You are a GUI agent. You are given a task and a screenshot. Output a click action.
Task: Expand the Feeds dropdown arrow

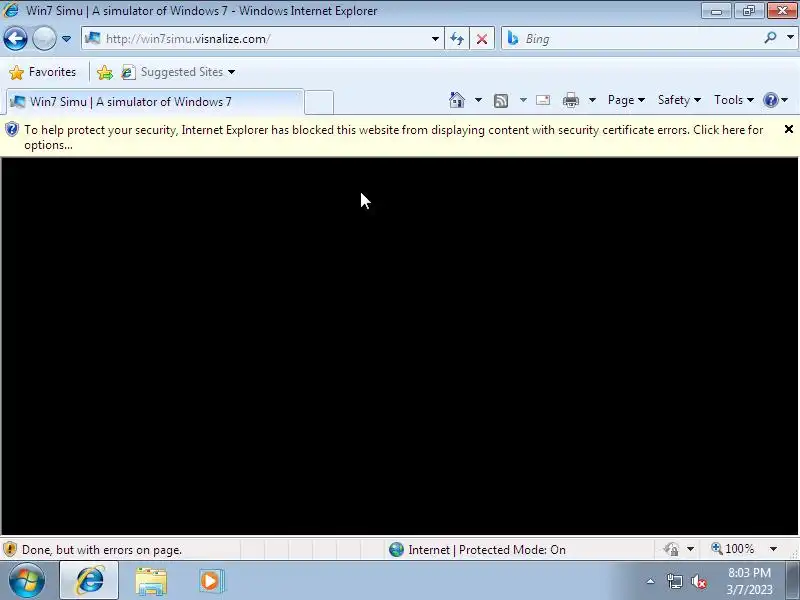(523, 100)
